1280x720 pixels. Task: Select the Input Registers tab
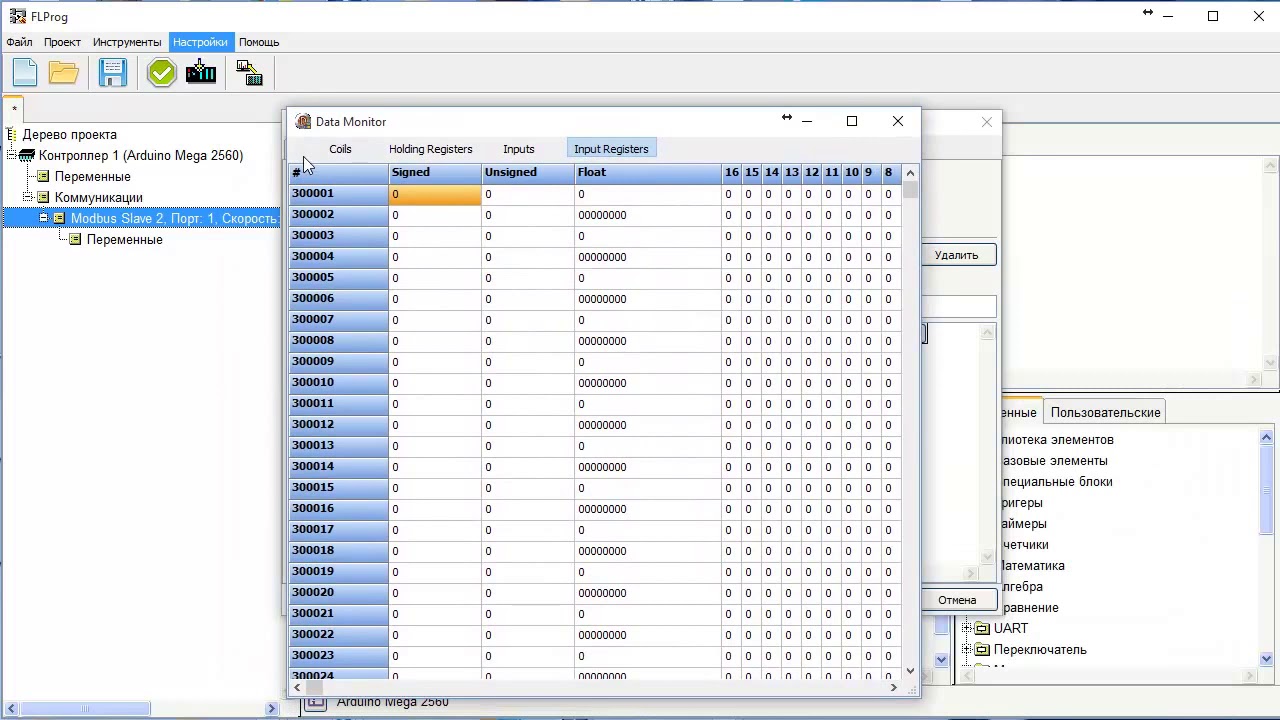coord(611,149)
